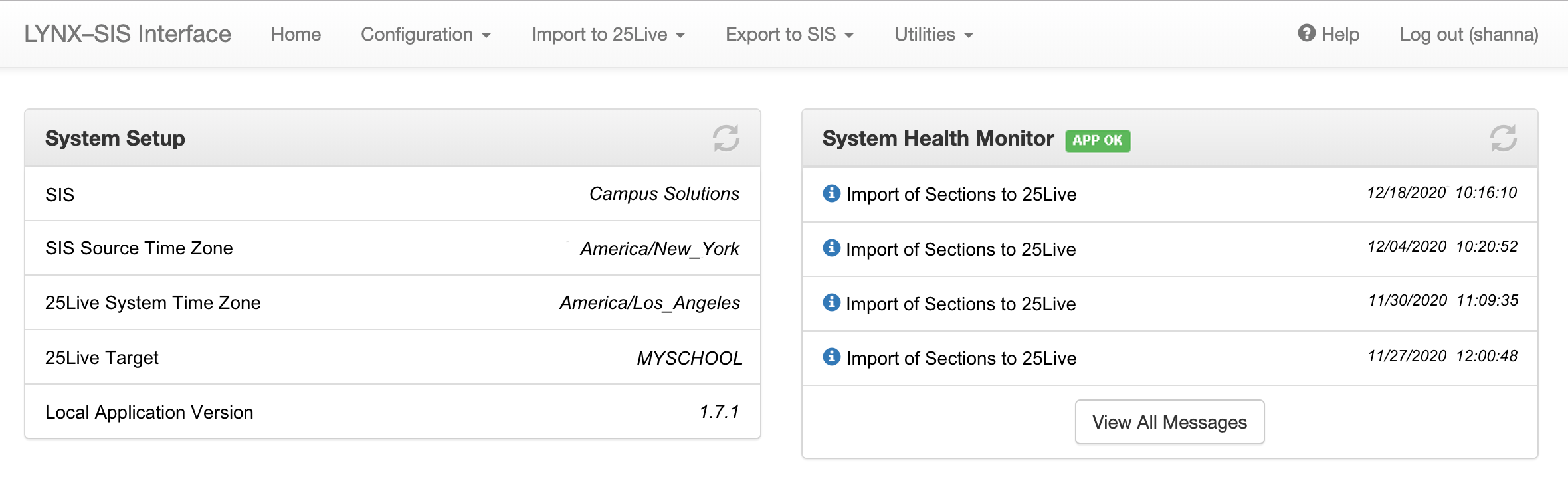Click the 25Live System Time Zone label
This screenshot has width=1568, height=491.
tap(153, 302)
